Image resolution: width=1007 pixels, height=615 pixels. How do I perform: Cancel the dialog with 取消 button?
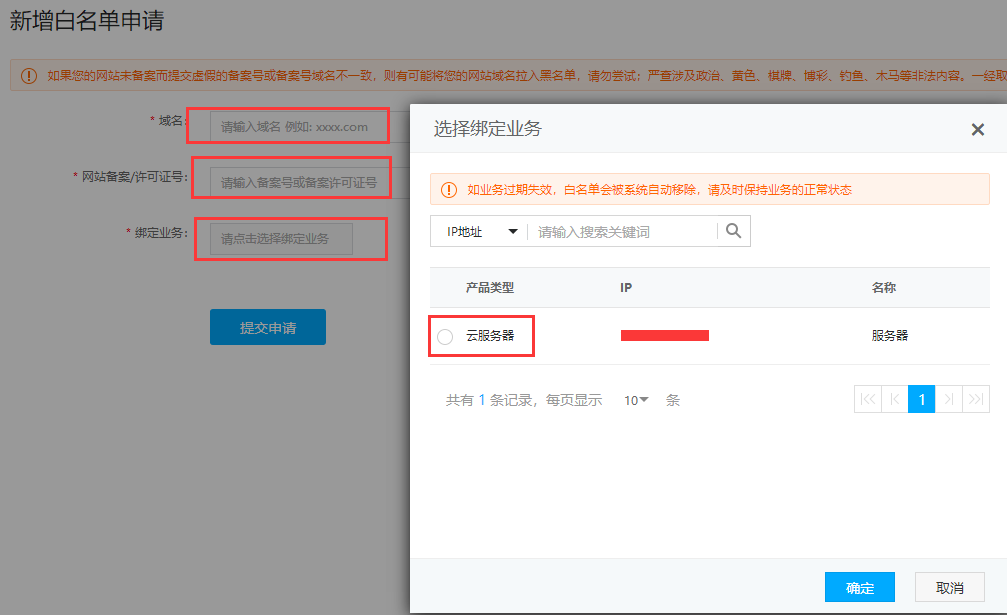point(949,587)
